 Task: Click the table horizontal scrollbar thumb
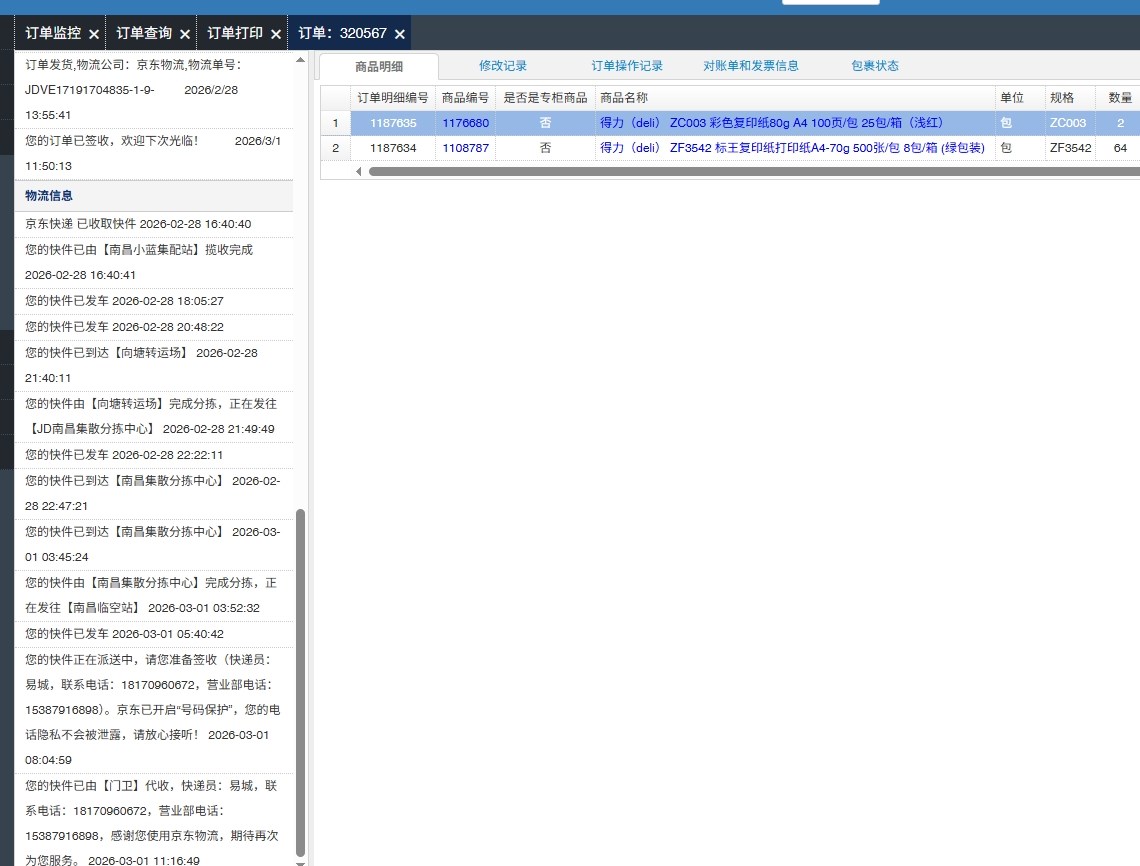pos(750,171)
